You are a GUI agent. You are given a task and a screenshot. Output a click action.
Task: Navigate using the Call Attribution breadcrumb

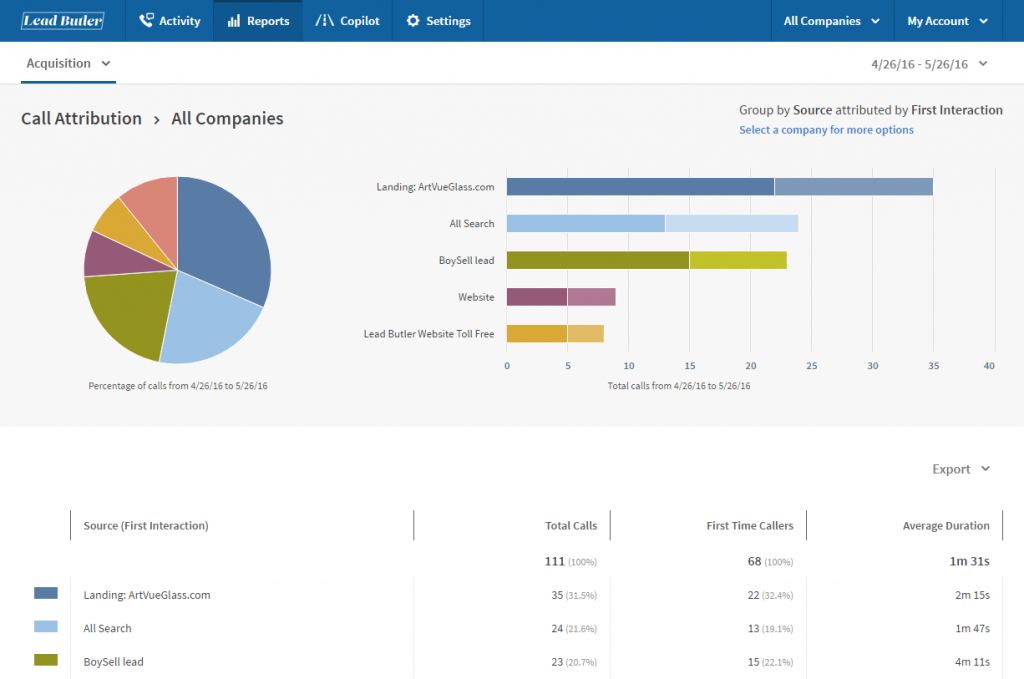pos(81,118)
